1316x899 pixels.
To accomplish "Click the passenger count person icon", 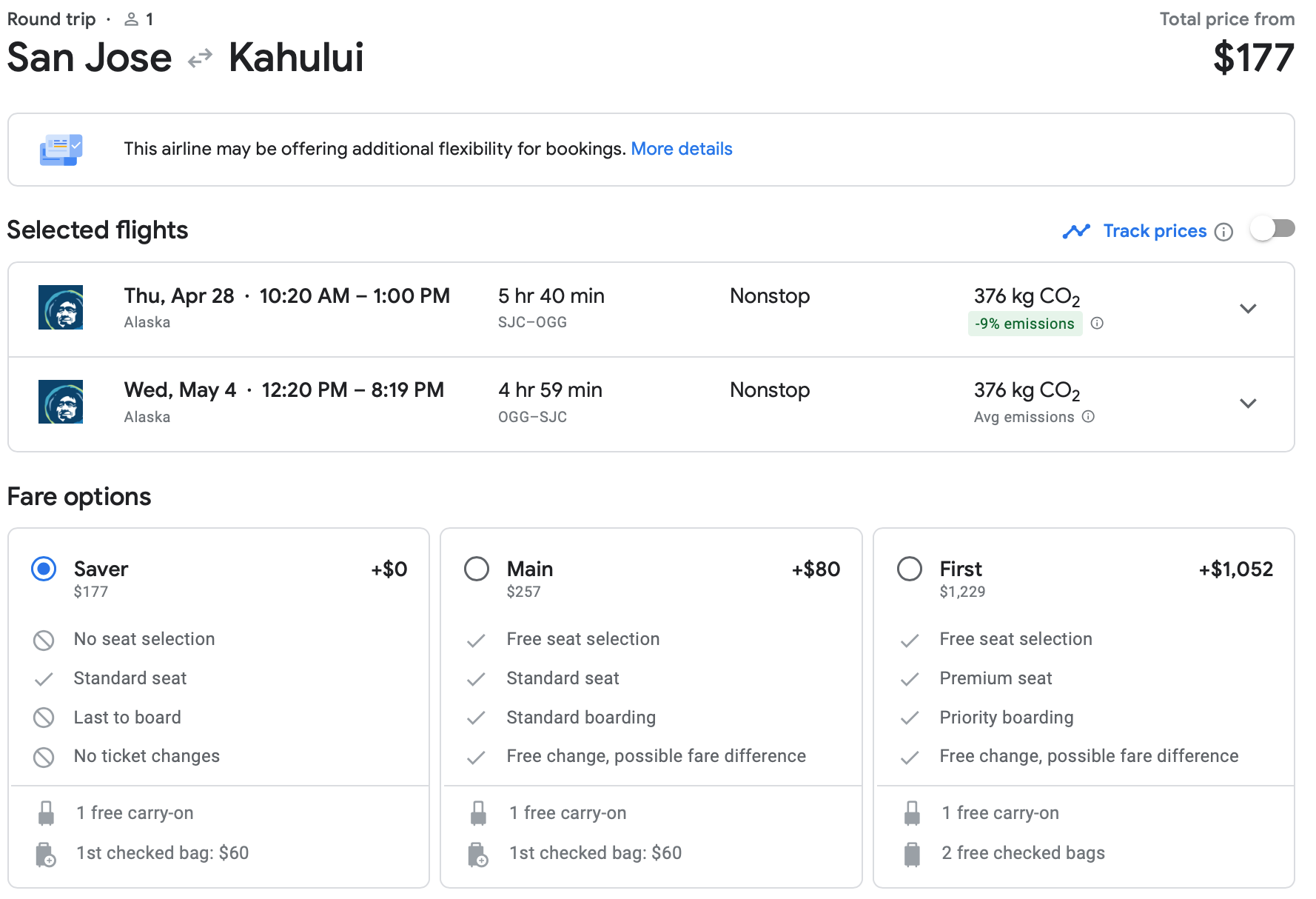I will 131,19.
